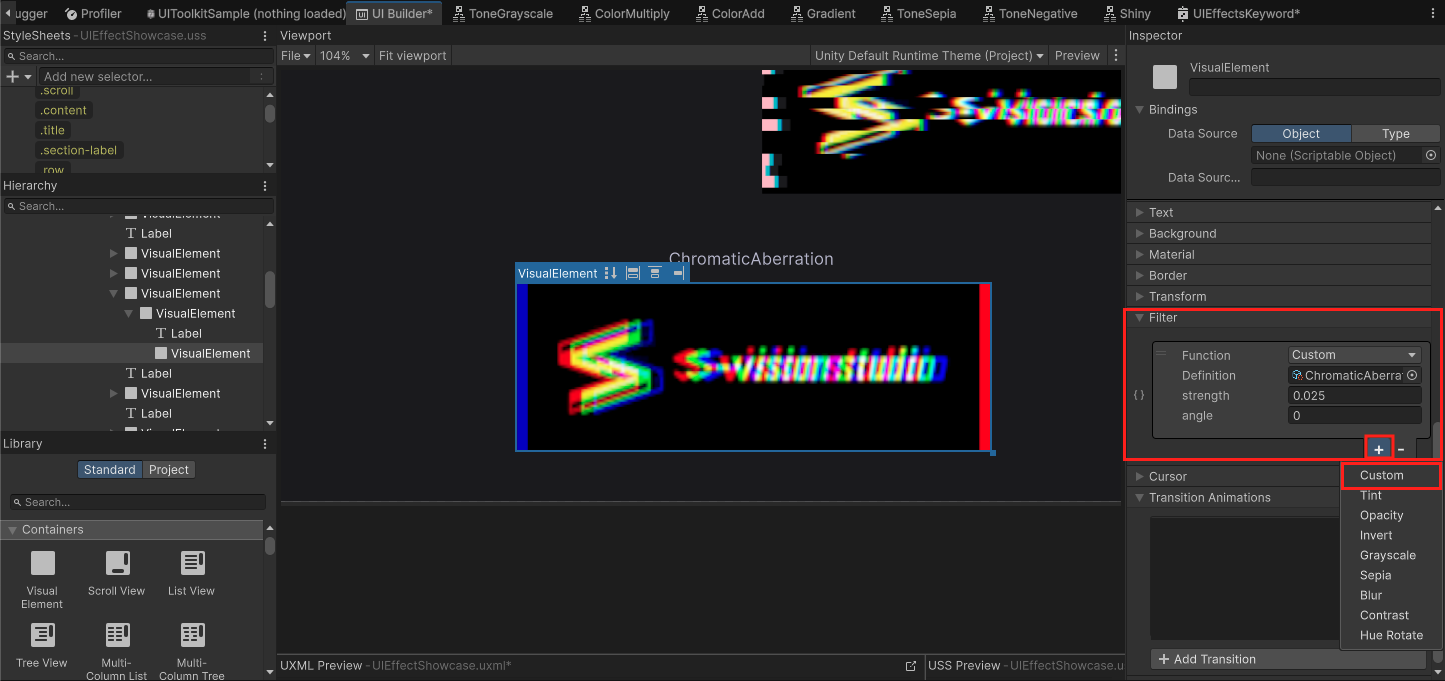Click the Hierarchy search field
1445x681 pixels.
tap(138, 206)
